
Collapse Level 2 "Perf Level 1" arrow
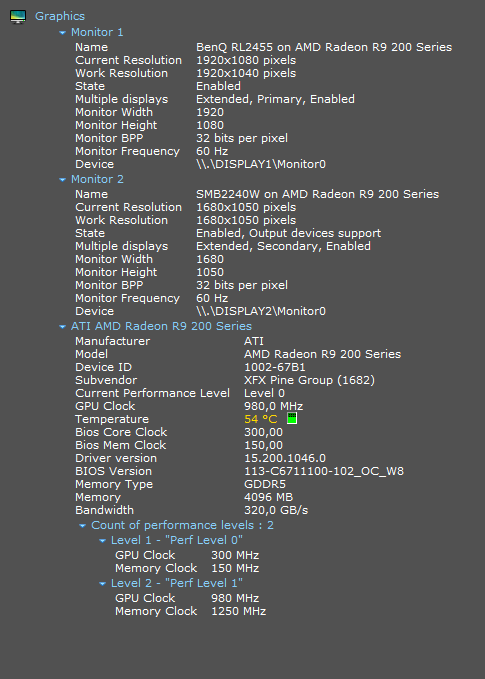[103, 584]
